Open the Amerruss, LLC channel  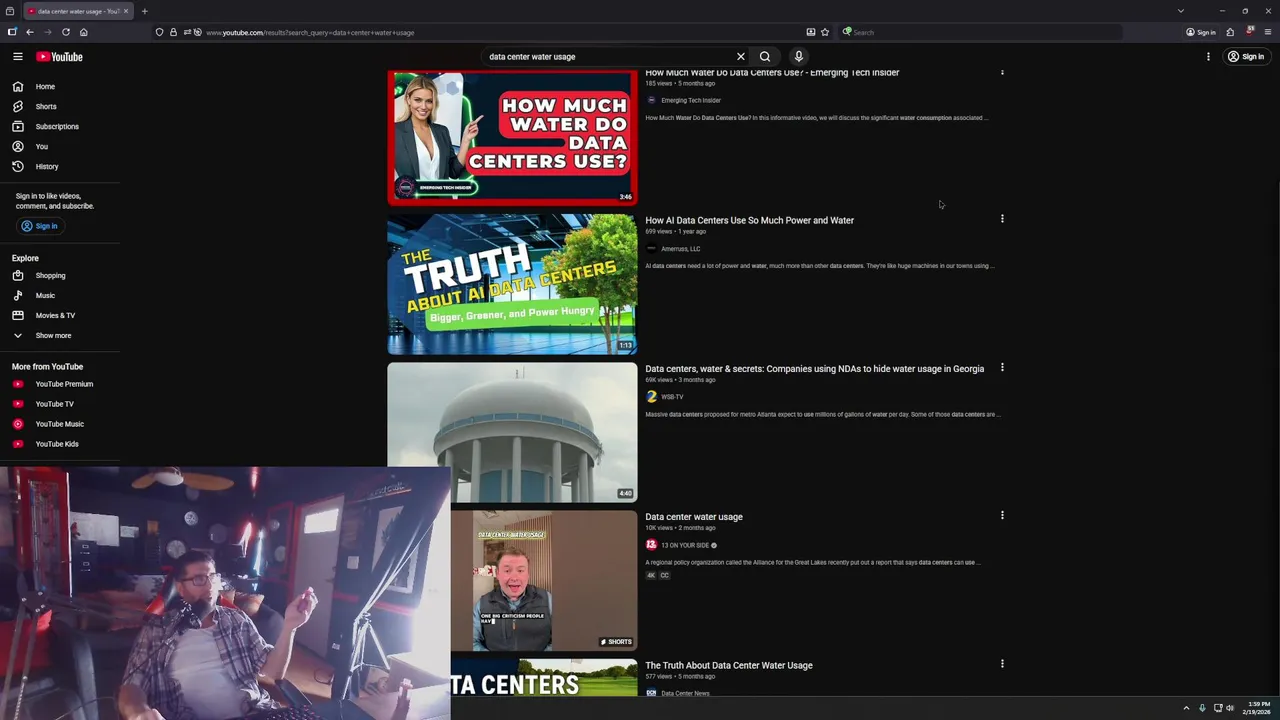(x=680, y=249)
